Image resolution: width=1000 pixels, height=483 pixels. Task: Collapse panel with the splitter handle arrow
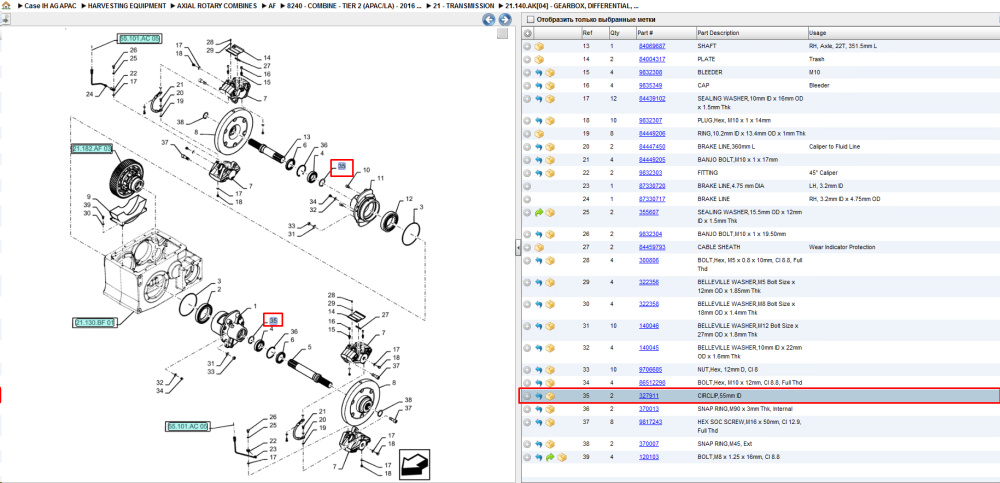[x=517, y=249]
